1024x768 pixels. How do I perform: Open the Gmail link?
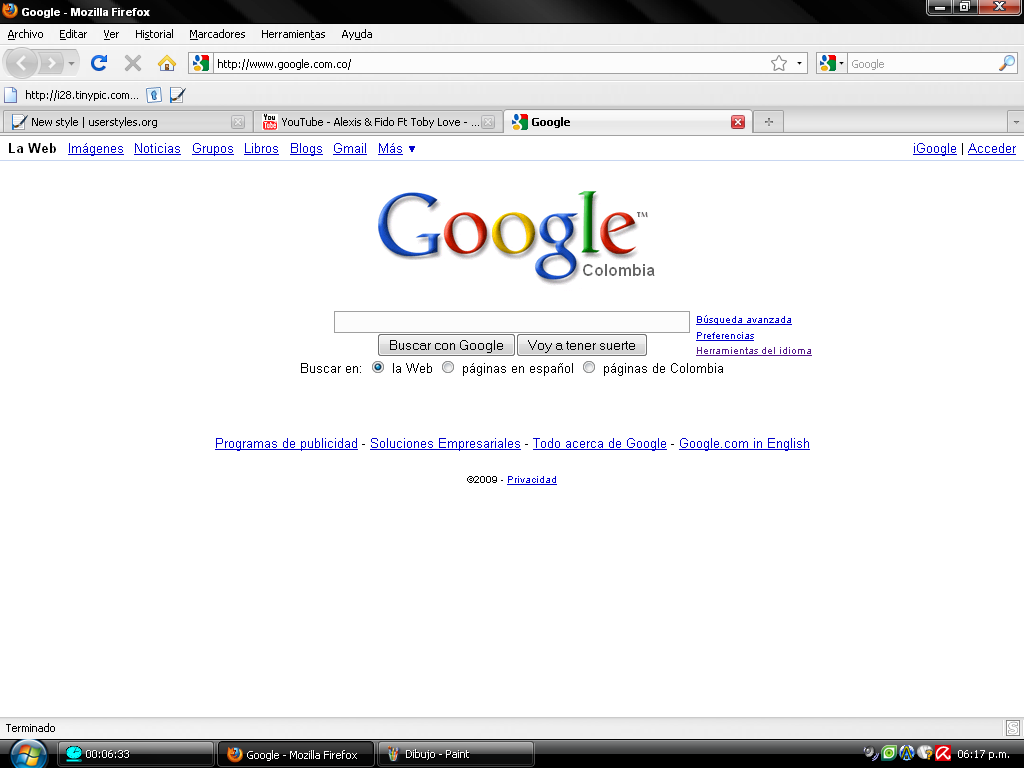click(x=350, y=149)
